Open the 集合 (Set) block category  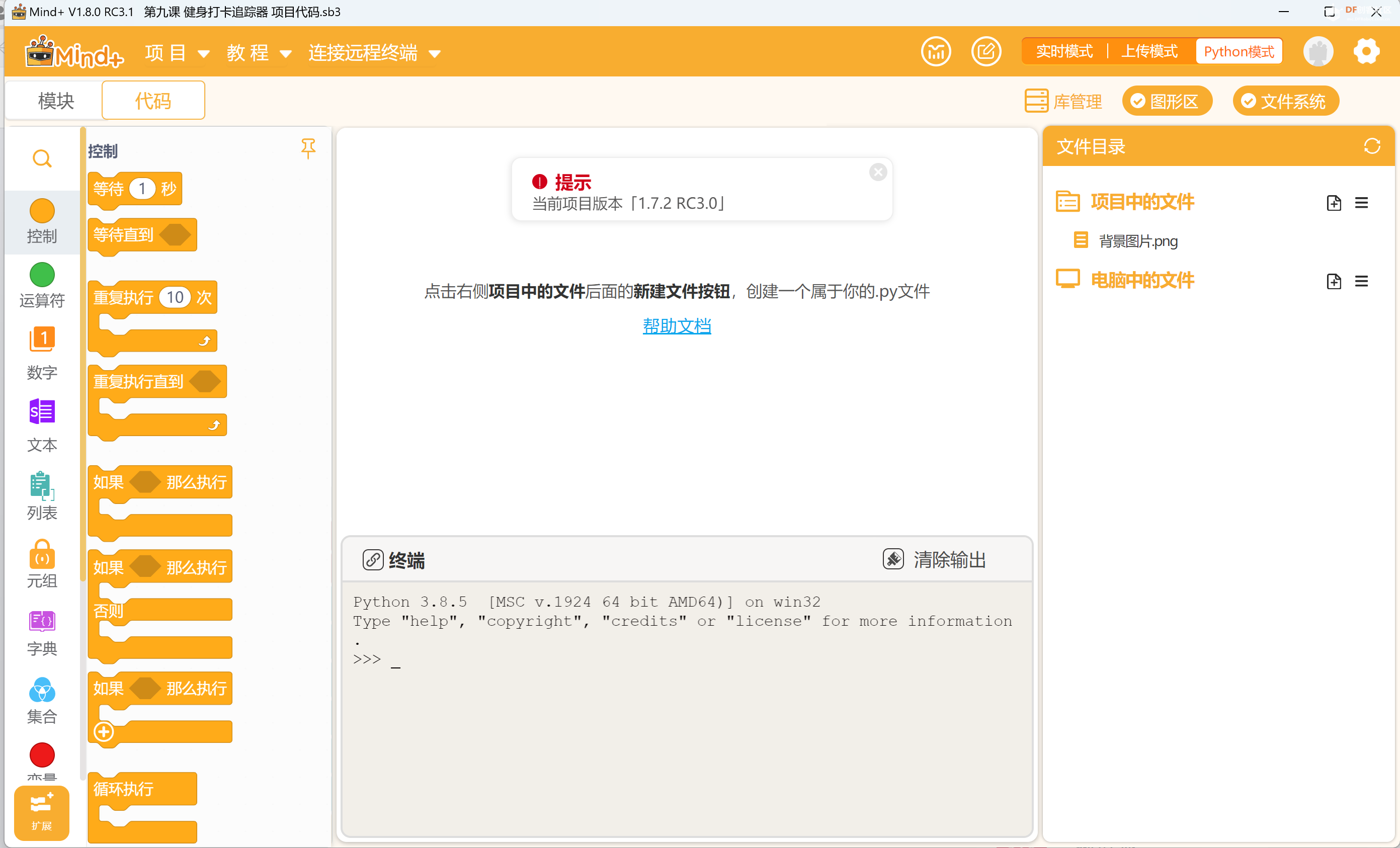point(41,700)
